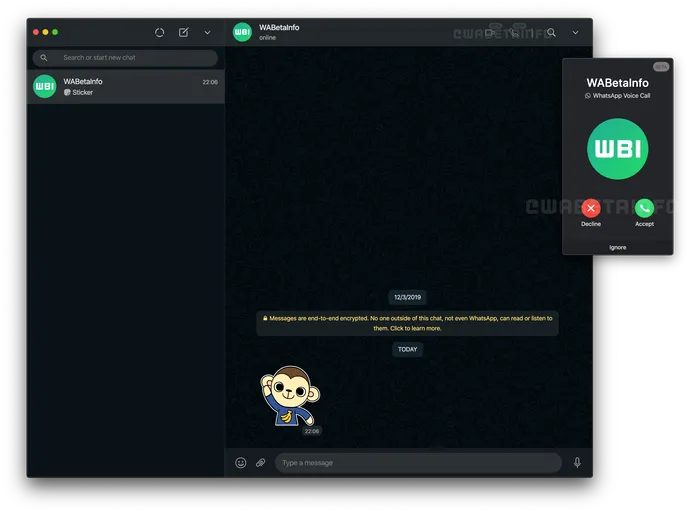Click the 'Search or start new chat' field

tap(130, 58)
